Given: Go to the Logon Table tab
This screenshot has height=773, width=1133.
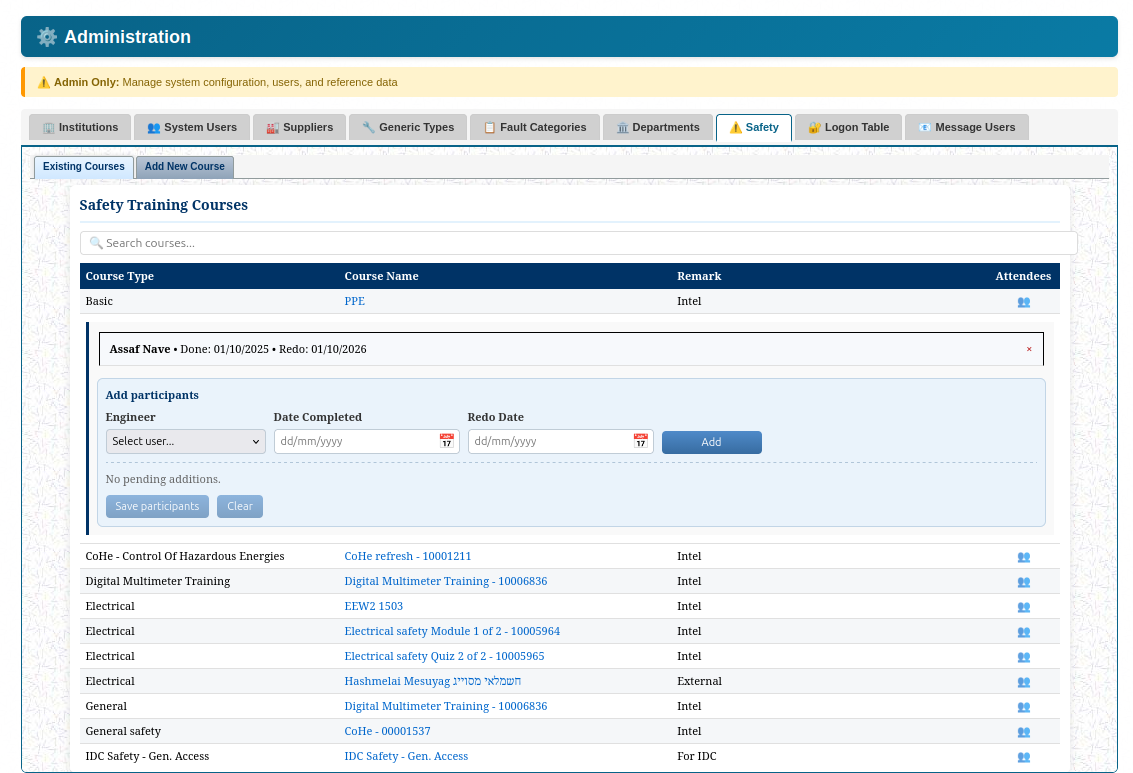Looking at the screenshot, I should coord(848,127).
